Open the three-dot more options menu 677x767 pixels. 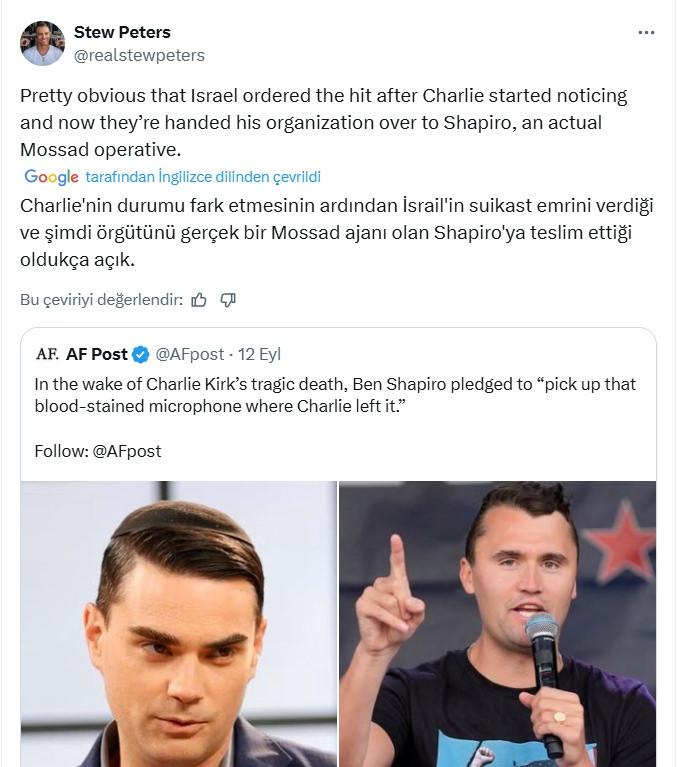click(646, 33)
